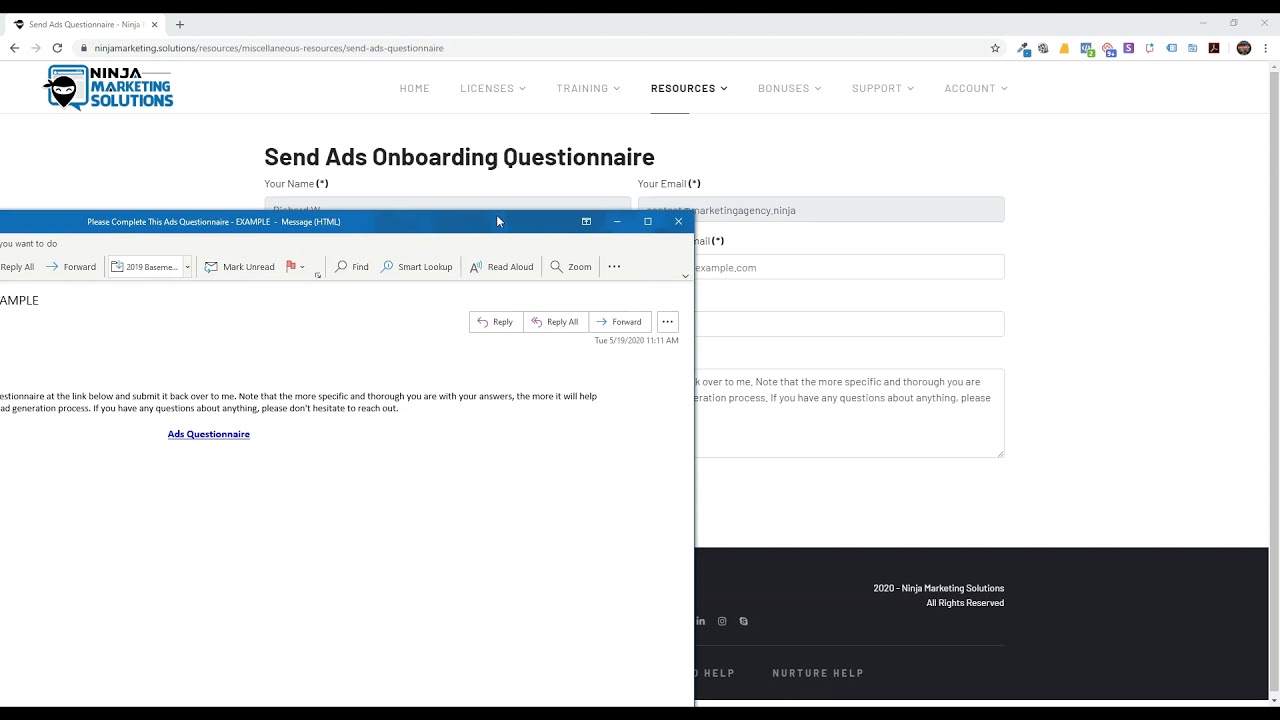Click Reply All in the message header
Viewport: 1280px width, 720px height.
click(x=555, y=322)
